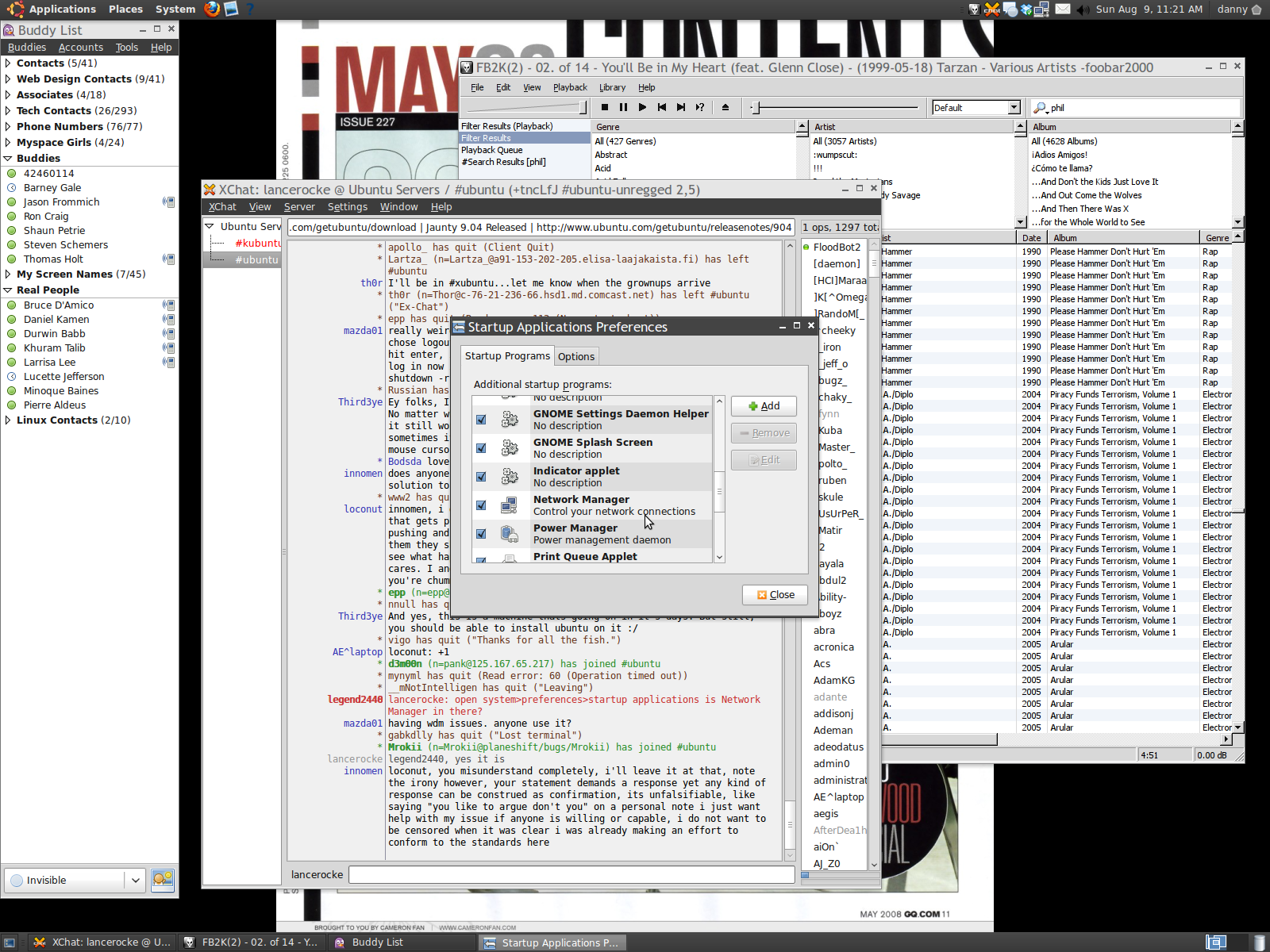Expand the Tech Contacts group
This screenshot has width=1270, height=952.
pos(8,110)
